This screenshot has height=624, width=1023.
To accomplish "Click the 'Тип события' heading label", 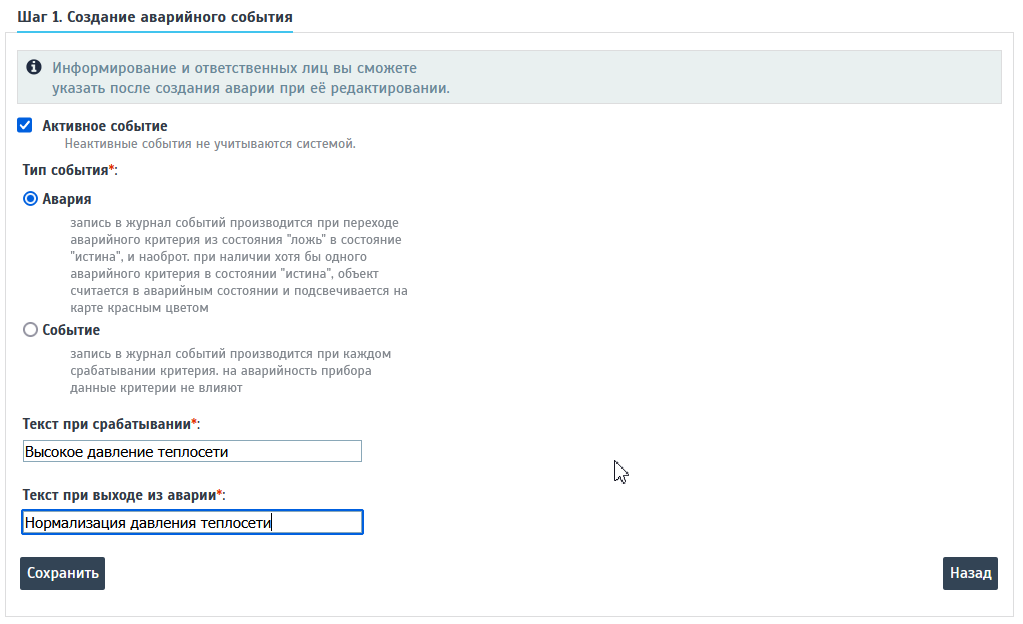I will tap(69, 170).
